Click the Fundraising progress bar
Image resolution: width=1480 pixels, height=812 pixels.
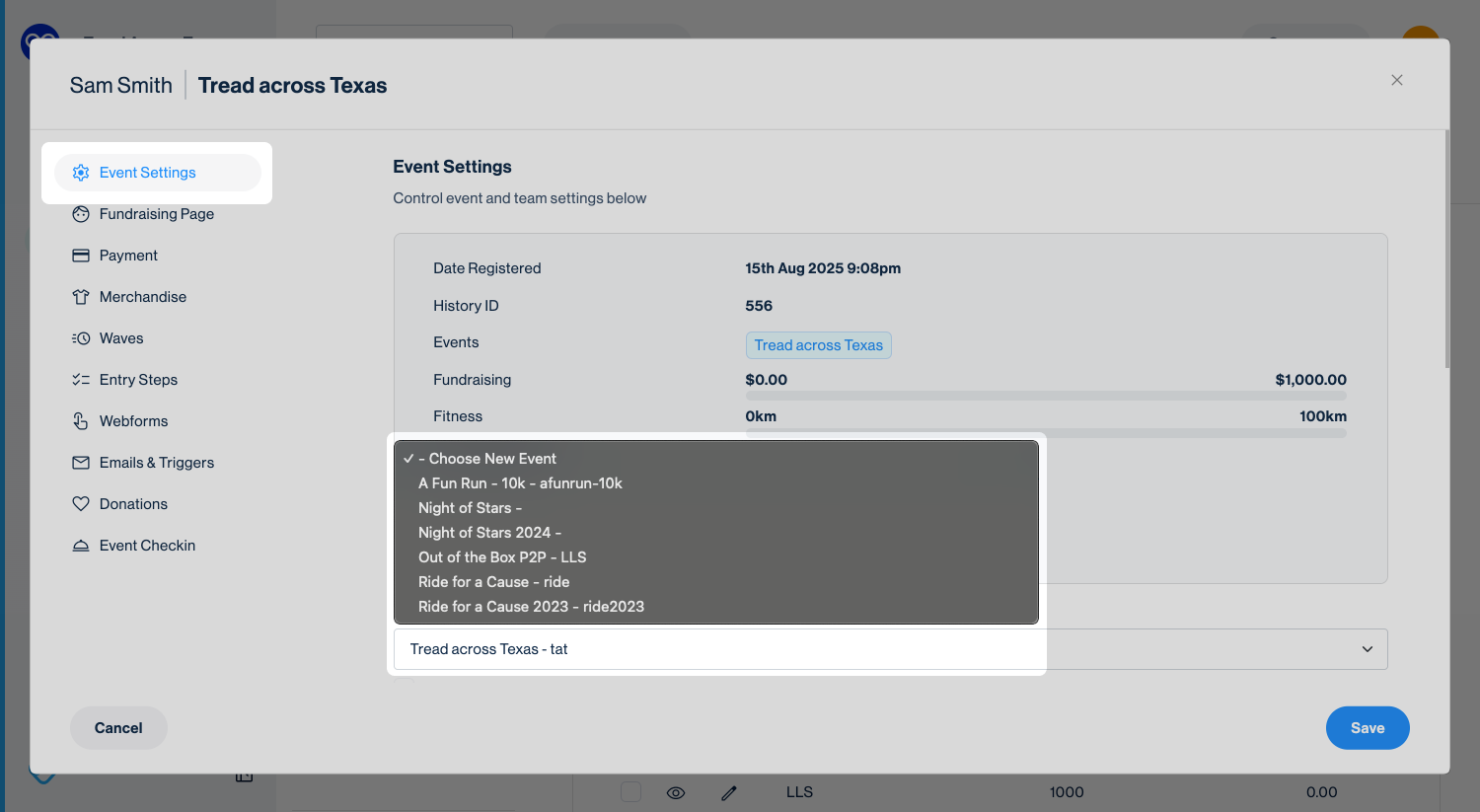tap(1045, 396)
